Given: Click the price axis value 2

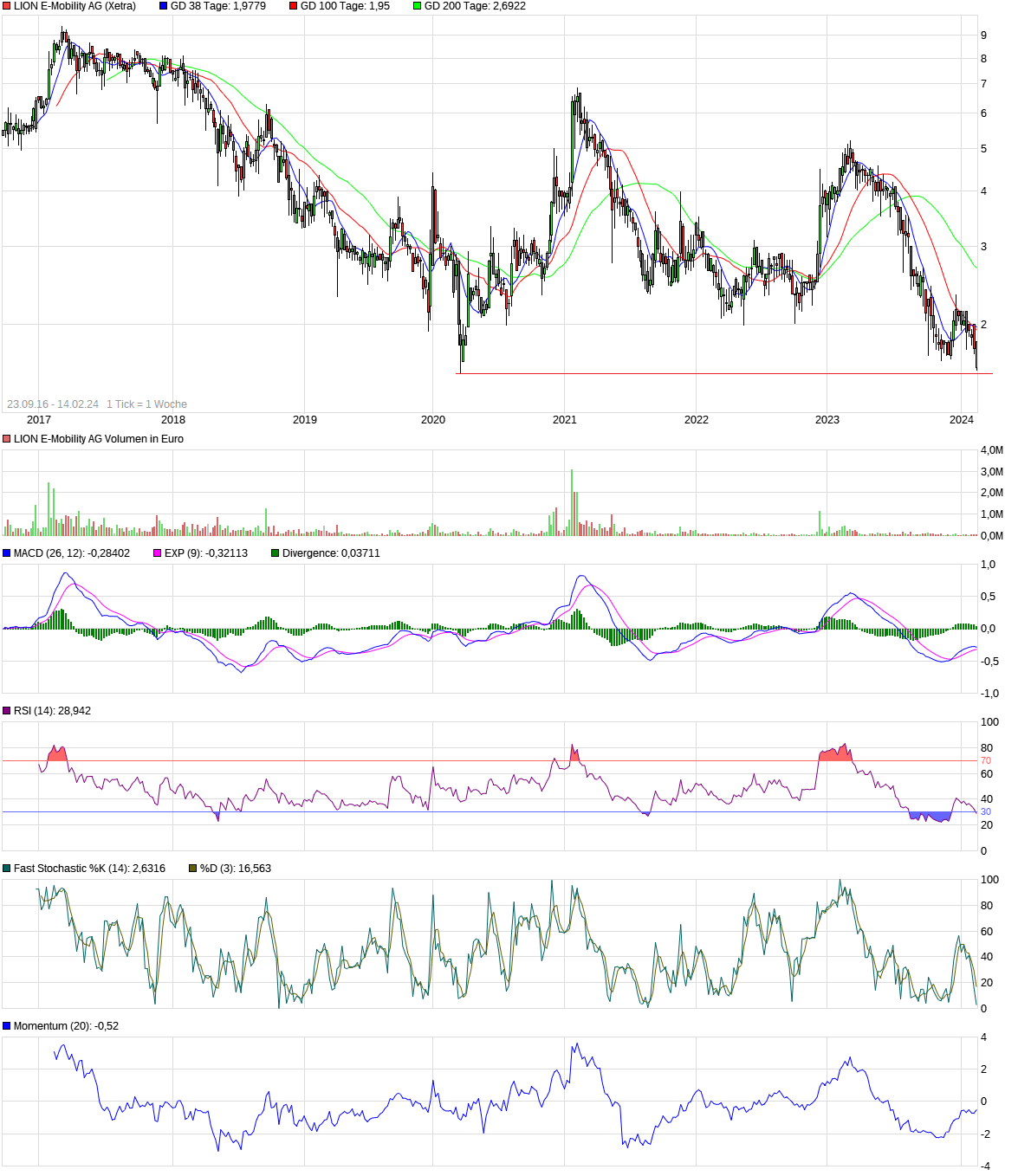Looking at the screenshot, I should pyautogui.click(x=984, y=325).
